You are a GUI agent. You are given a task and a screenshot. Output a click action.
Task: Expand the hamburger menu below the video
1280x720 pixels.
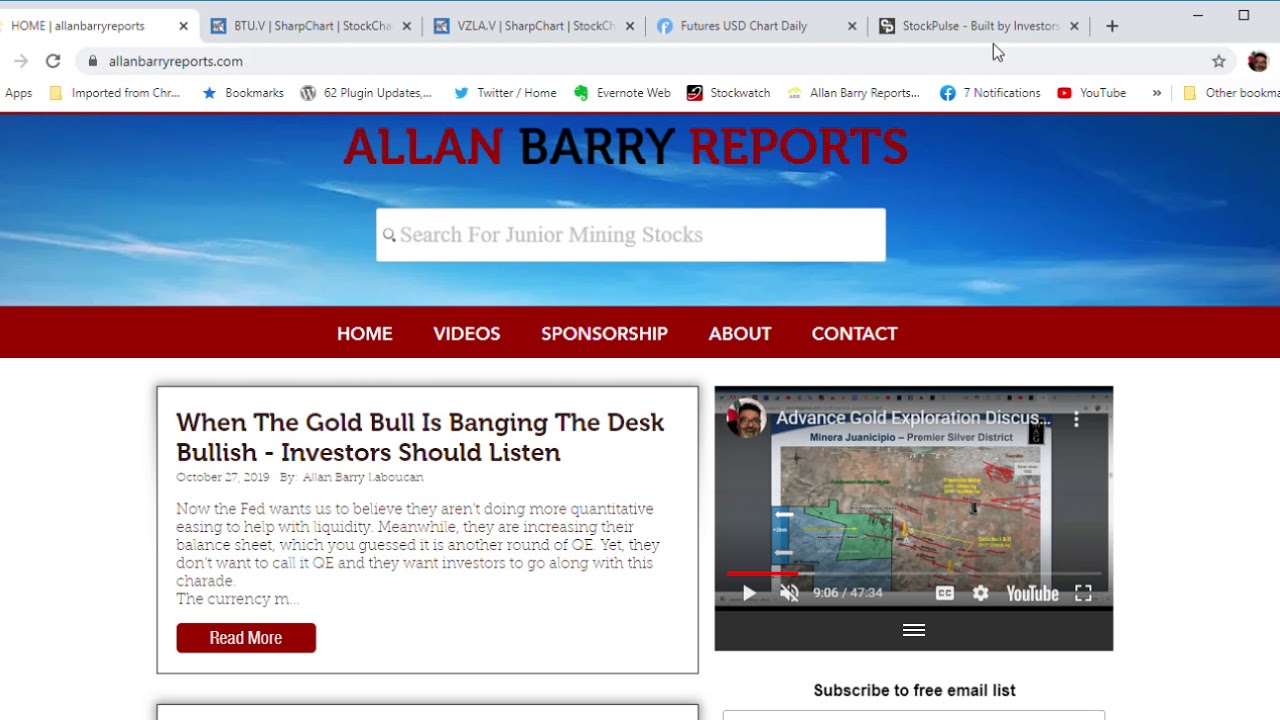[x=913, y=630]
